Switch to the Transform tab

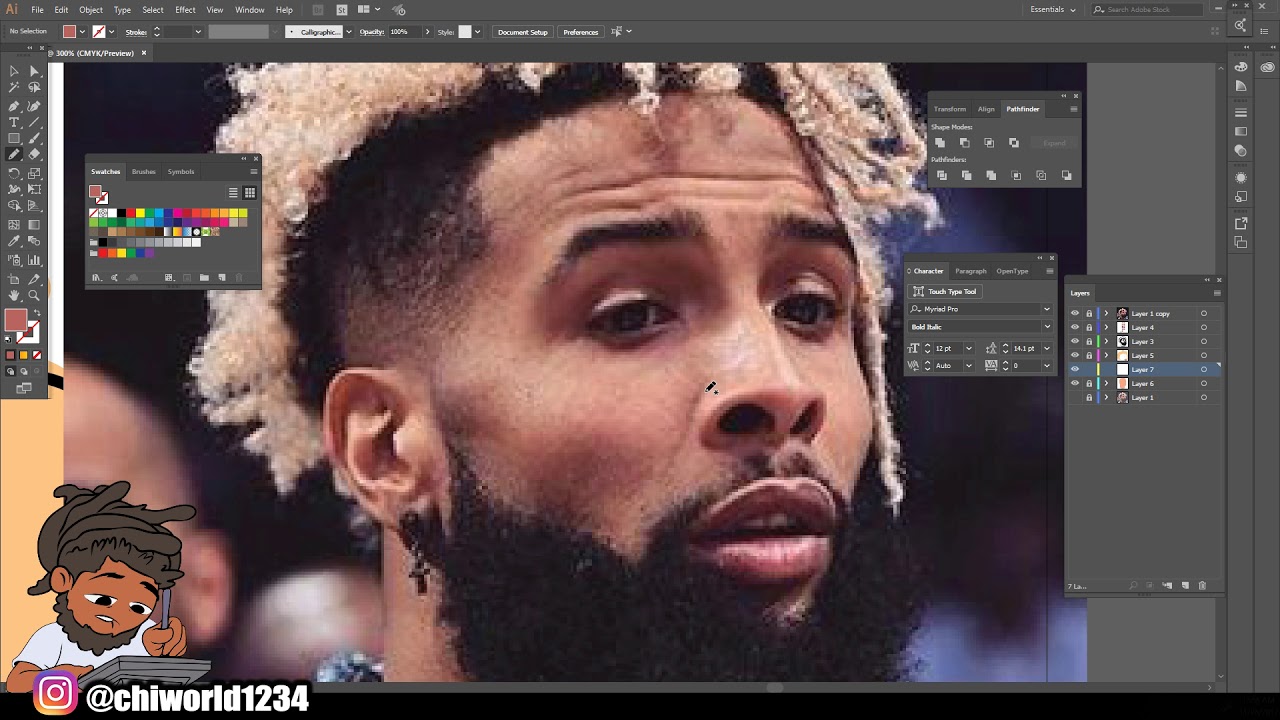(950, 109)
